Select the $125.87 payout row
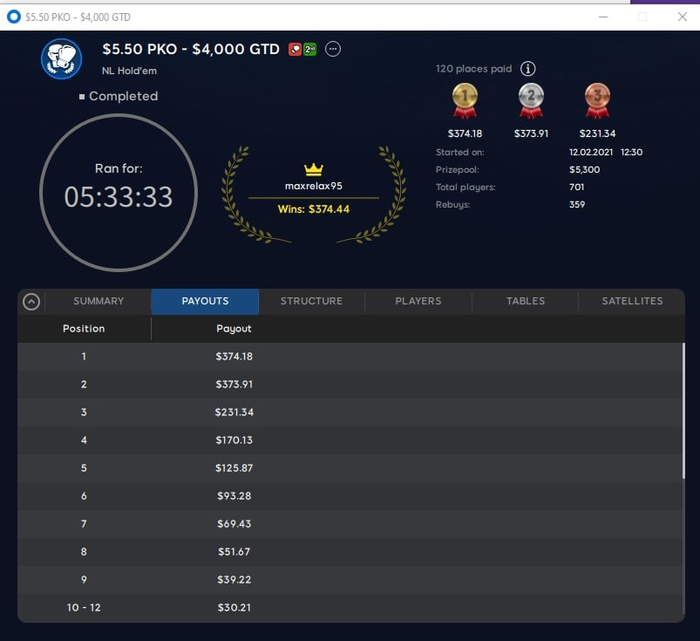 coord(349,468)
